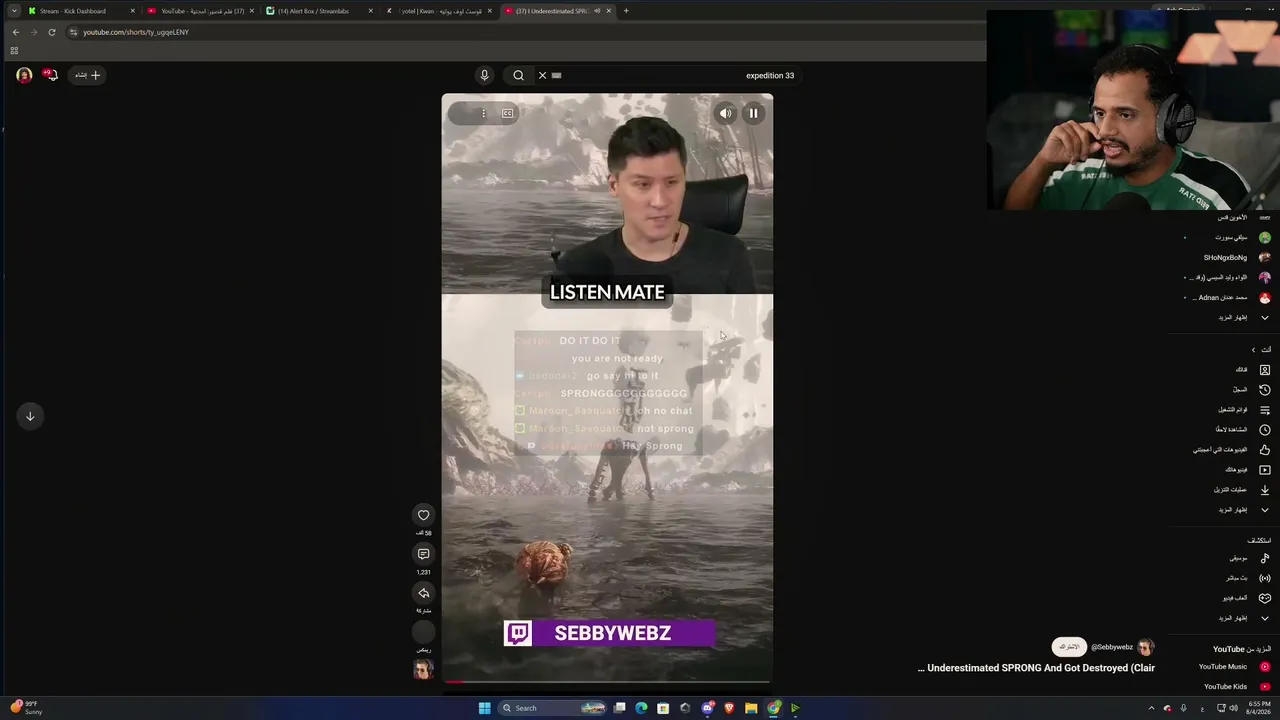Share this Short video
This screenshot has height=720, width=1280.
coord(424,593)
